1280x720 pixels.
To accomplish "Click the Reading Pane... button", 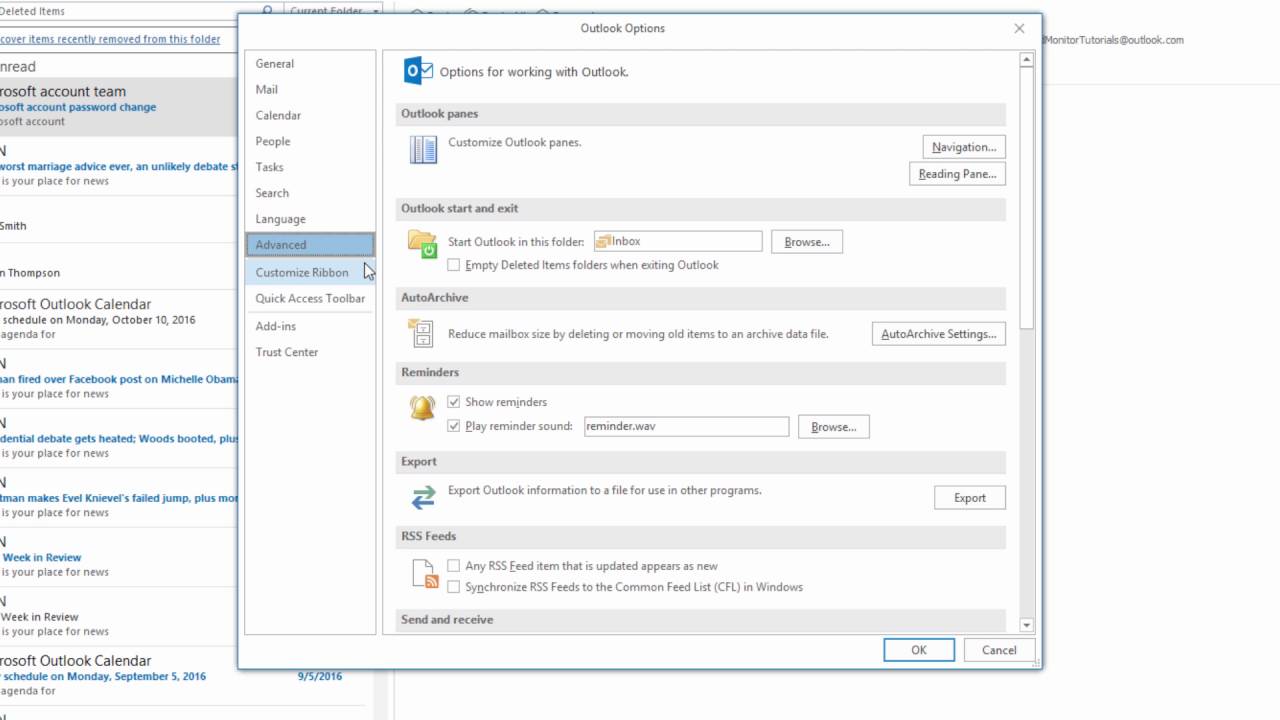I will click(957, 174).
